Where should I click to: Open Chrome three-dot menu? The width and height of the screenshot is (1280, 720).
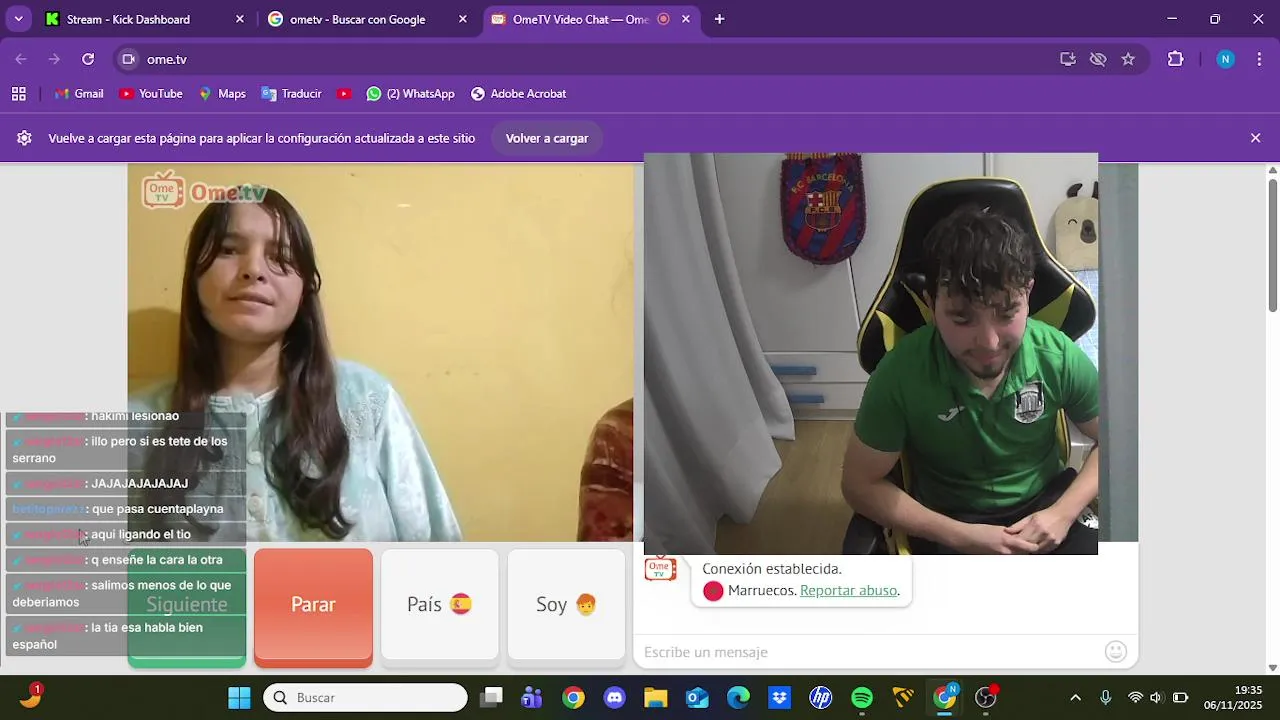[x=1258, y=59]
